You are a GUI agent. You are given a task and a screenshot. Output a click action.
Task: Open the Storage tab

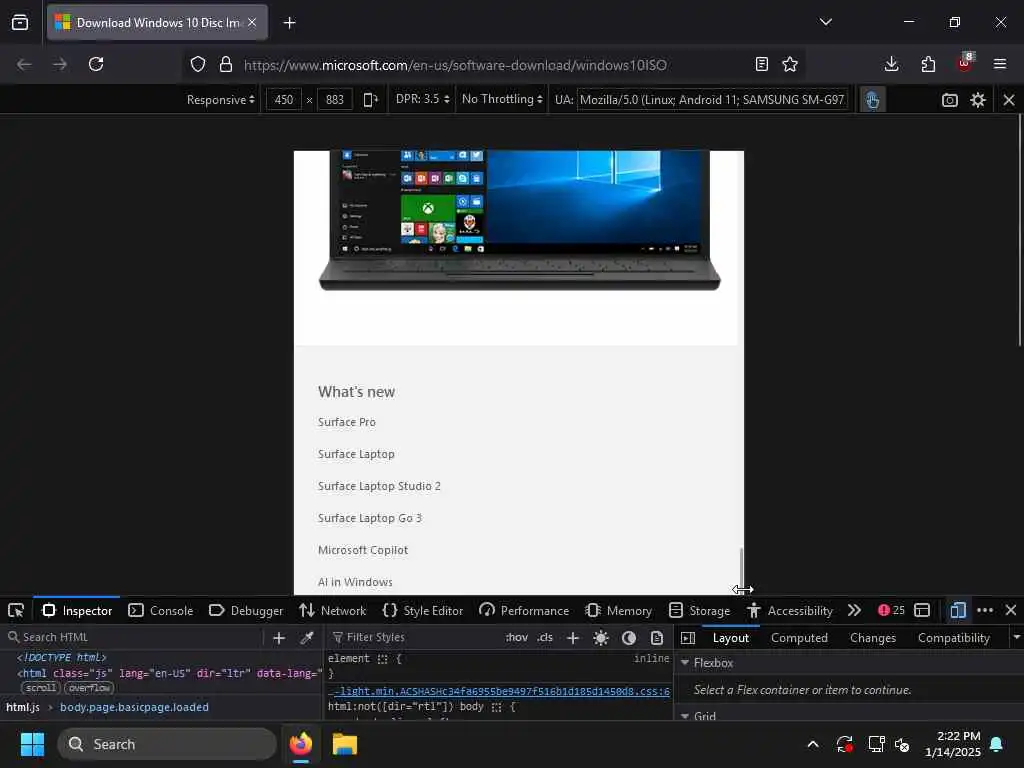pos(699,611)
